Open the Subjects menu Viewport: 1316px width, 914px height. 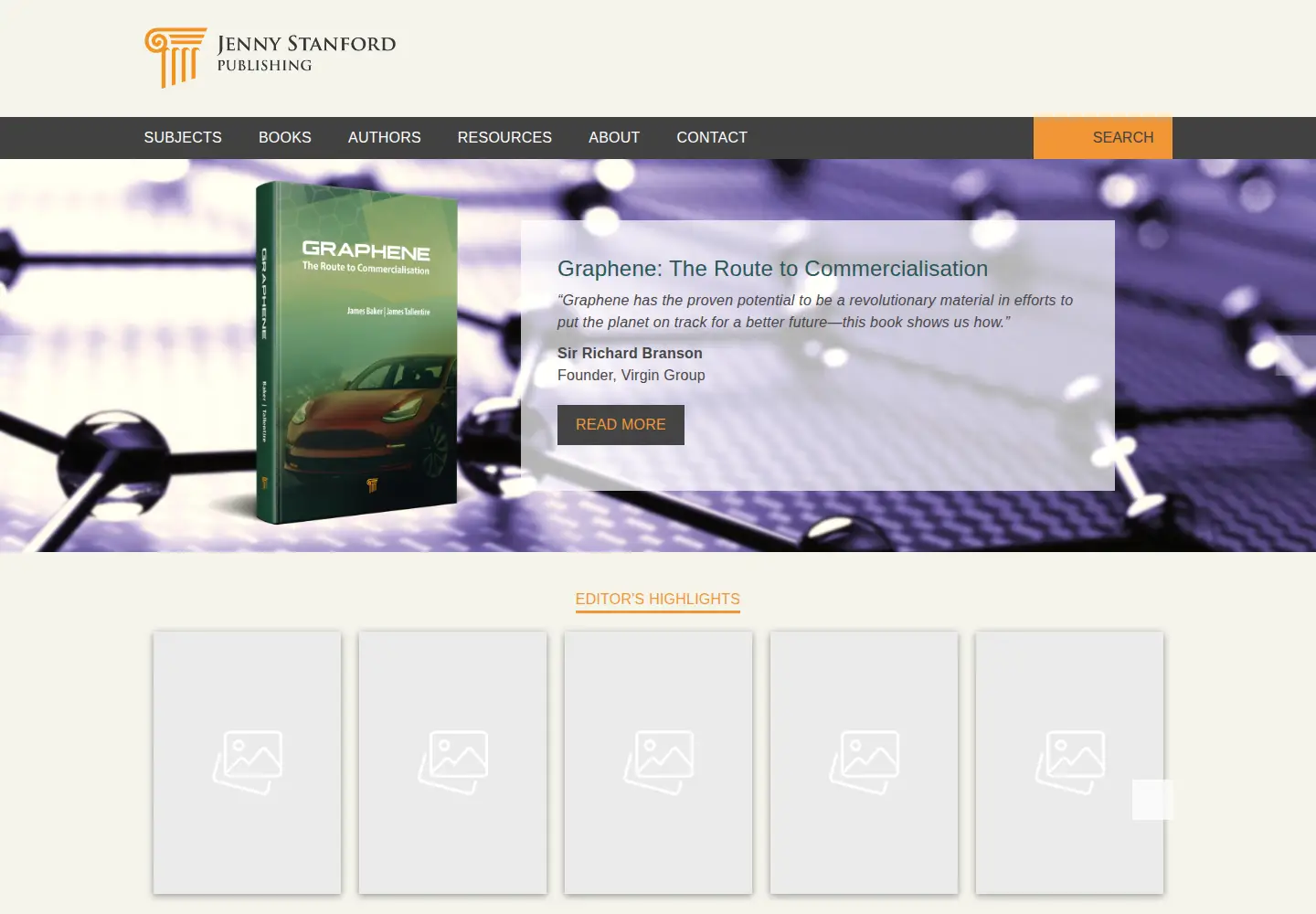pos(183,138)
